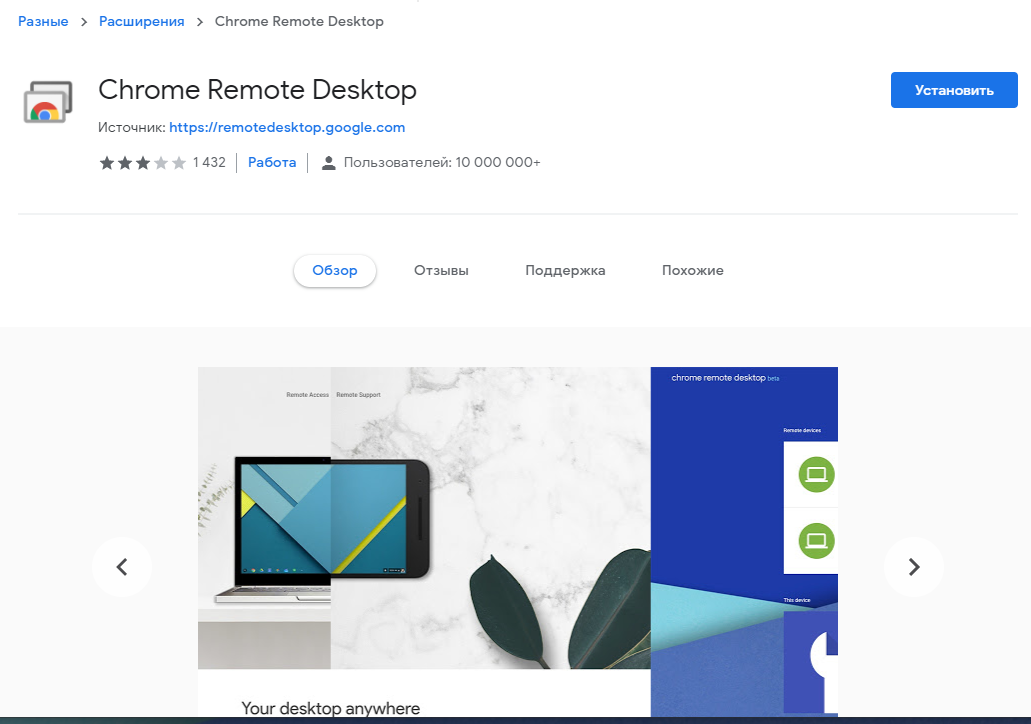Show the next screenshot with right arrow
Screen dimensions: 1031x724
pos(913,567)
